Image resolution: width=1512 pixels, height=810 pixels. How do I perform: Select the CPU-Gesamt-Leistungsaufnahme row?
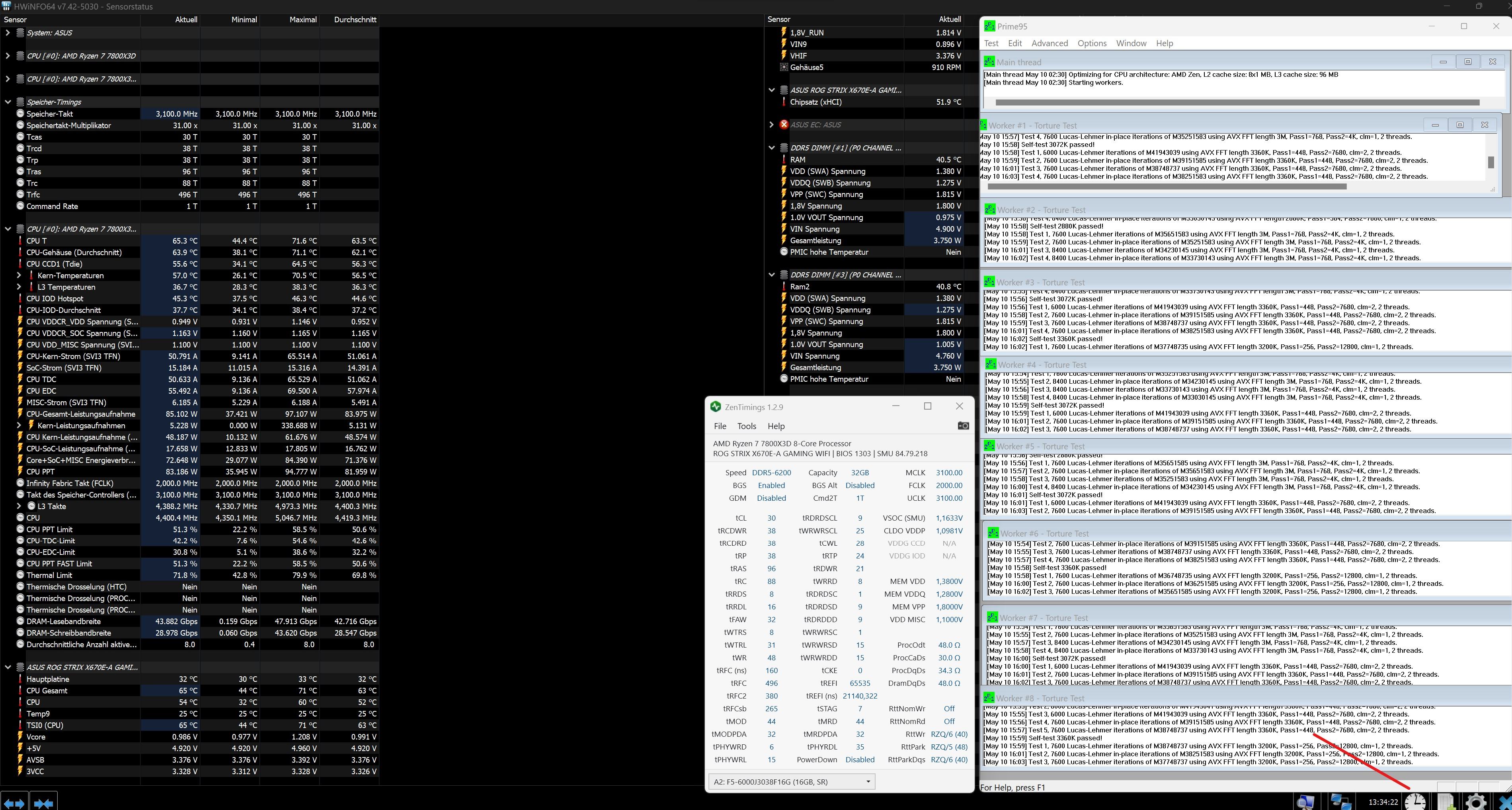tap(189, 414)
